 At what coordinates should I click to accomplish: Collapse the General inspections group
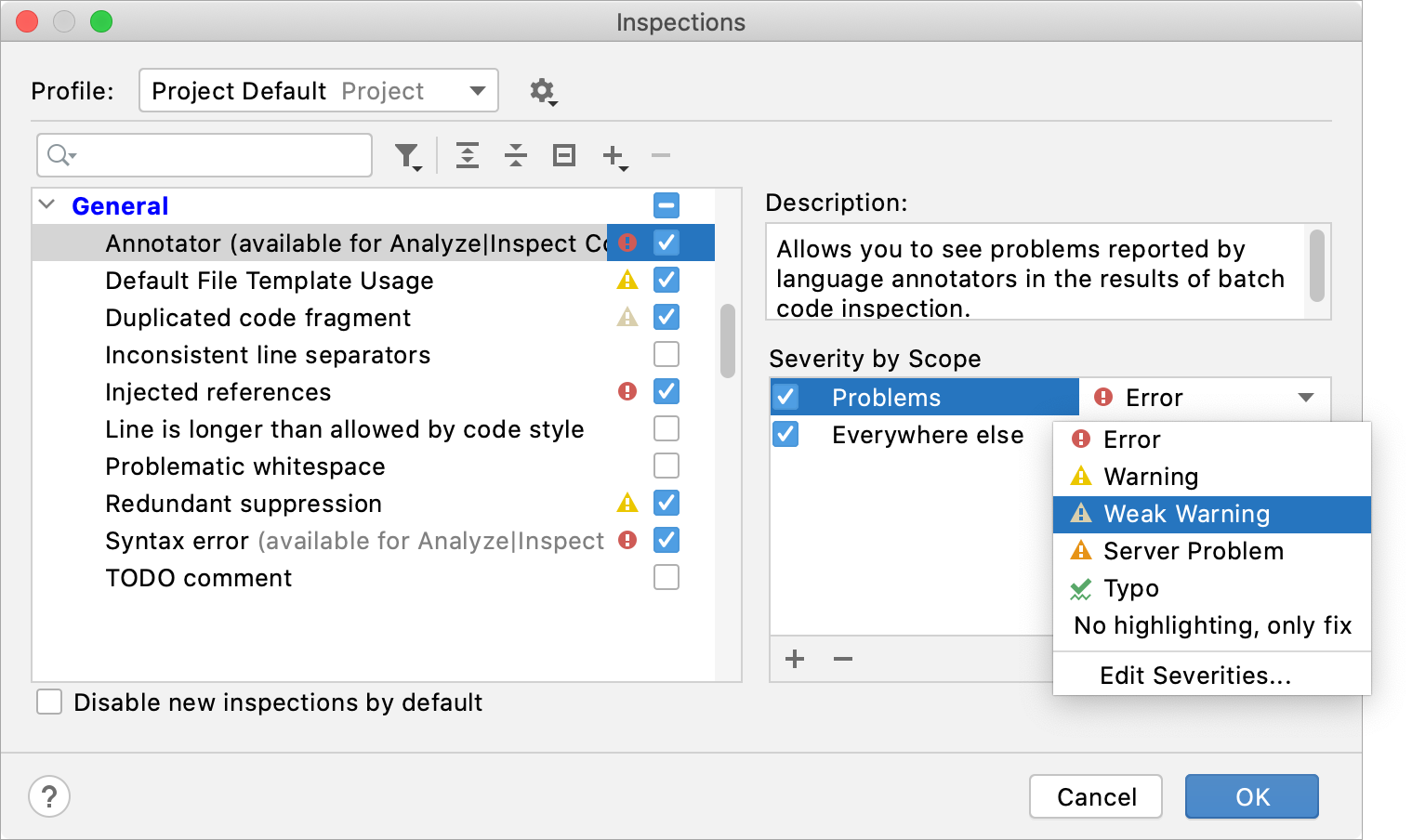(x=47, y=204)
